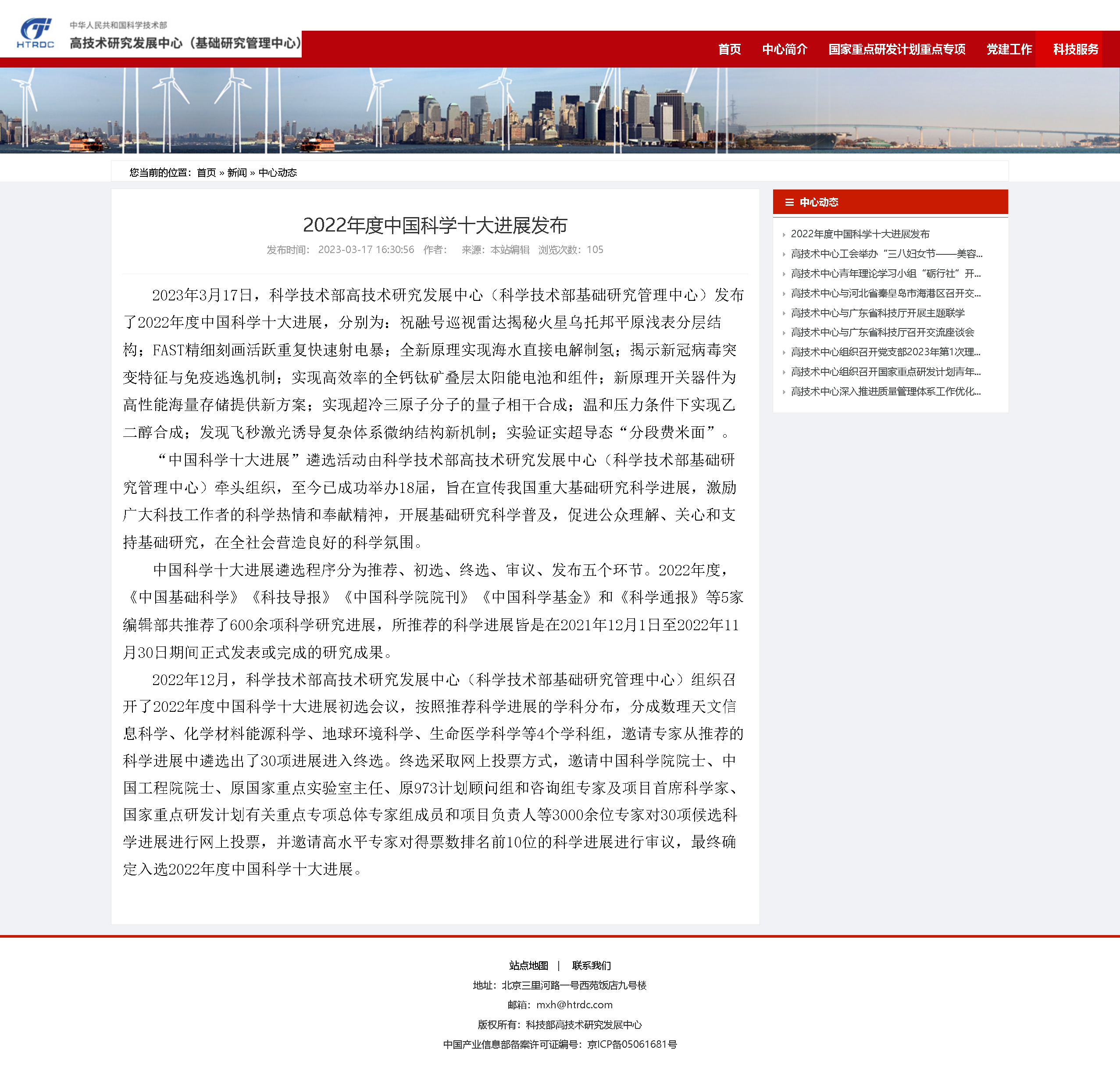Open sidebar article about 质量管理体系工作优化
The height and width of the screenshot is (1071, 1120).
click(885, 392)
